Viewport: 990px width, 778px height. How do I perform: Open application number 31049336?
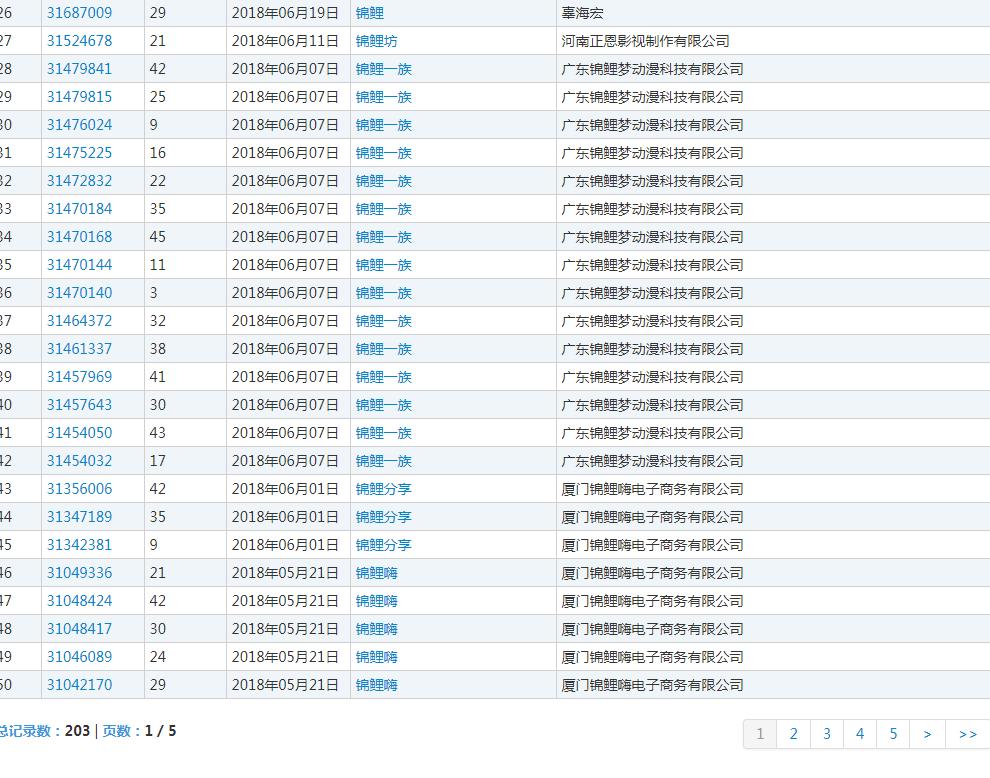79,573
